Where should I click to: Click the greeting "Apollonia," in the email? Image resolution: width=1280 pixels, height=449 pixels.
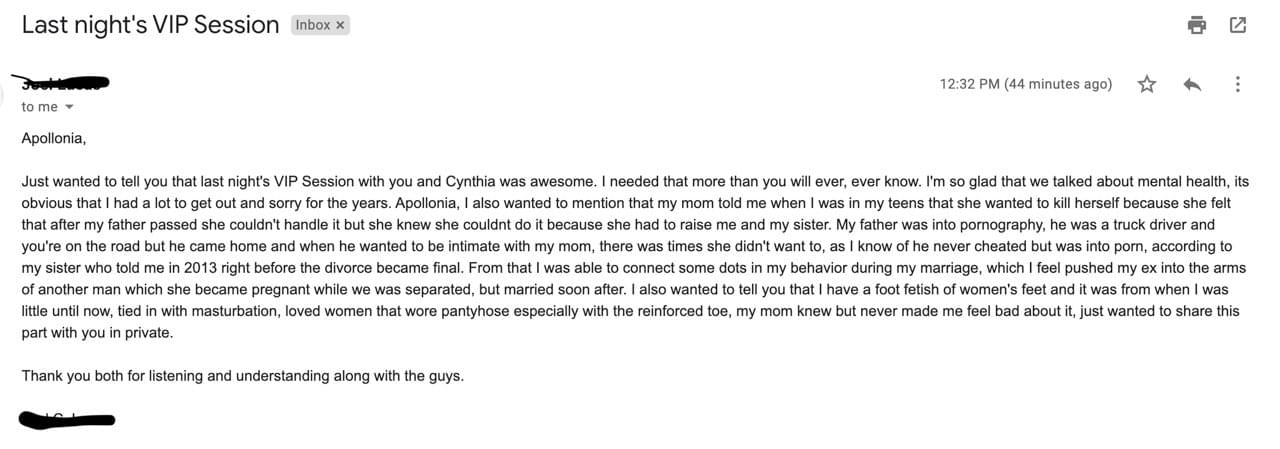54,139
